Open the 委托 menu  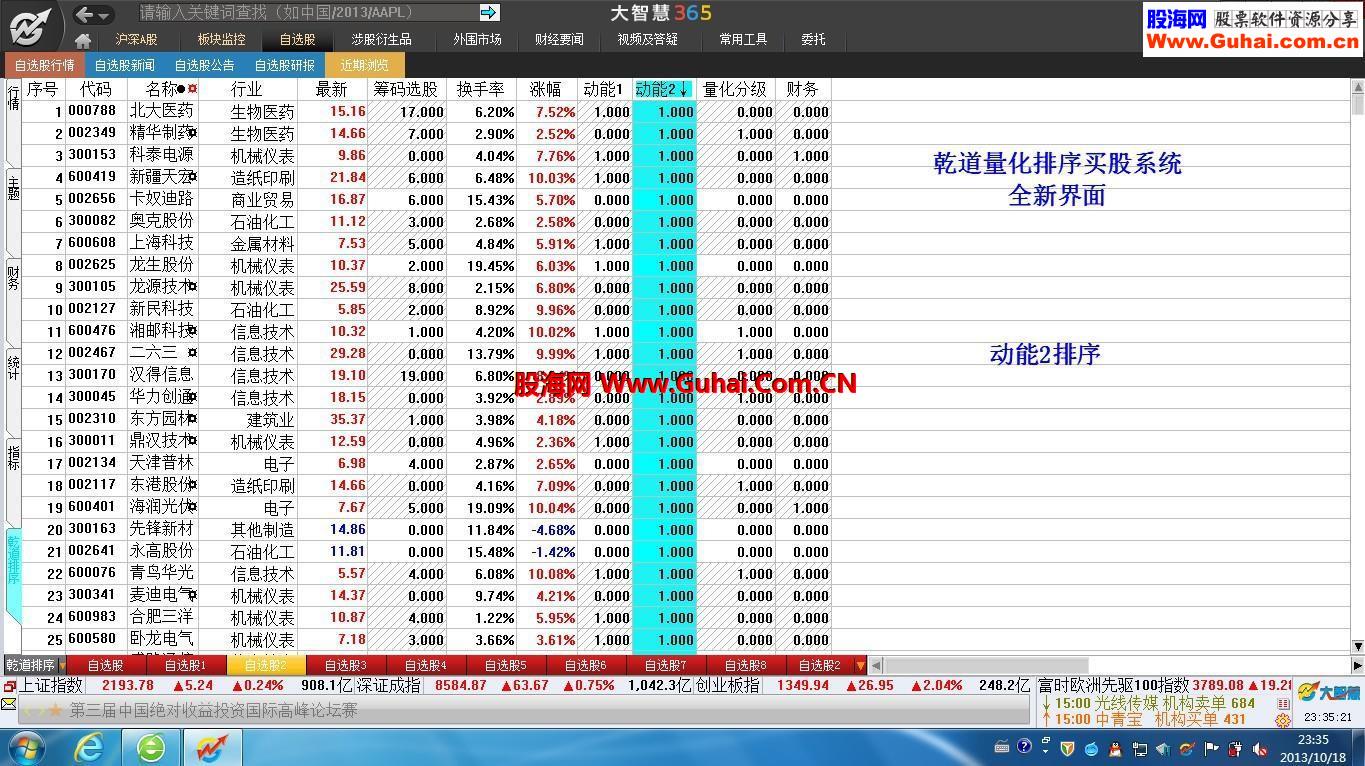click(813, 39)
